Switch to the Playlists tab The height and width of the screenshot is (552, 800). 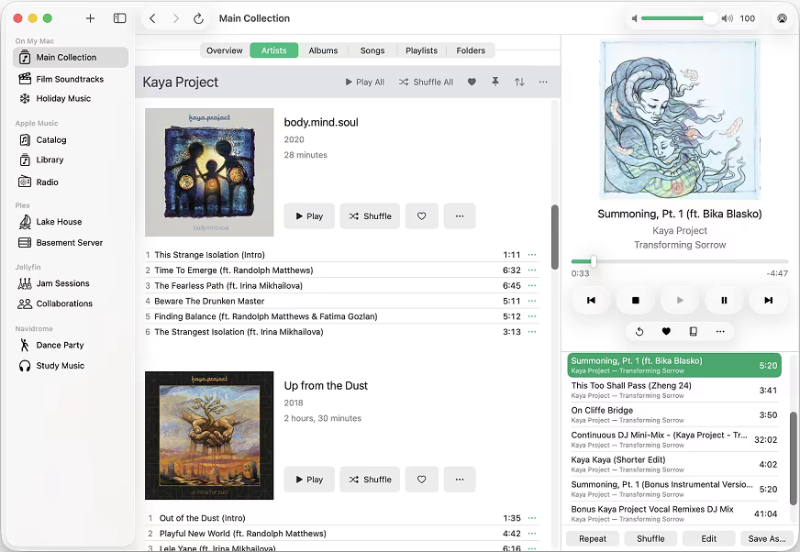click(x=421, y=50)
